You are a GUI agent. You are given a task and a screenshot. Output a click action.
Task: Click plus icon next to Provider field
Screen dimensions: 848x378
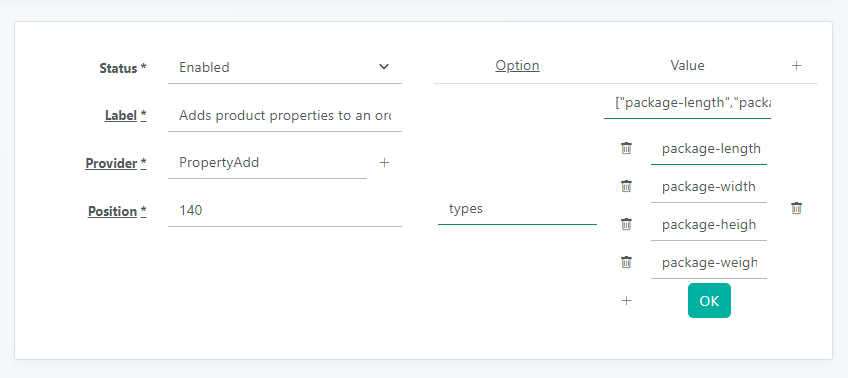click(384, 163)
